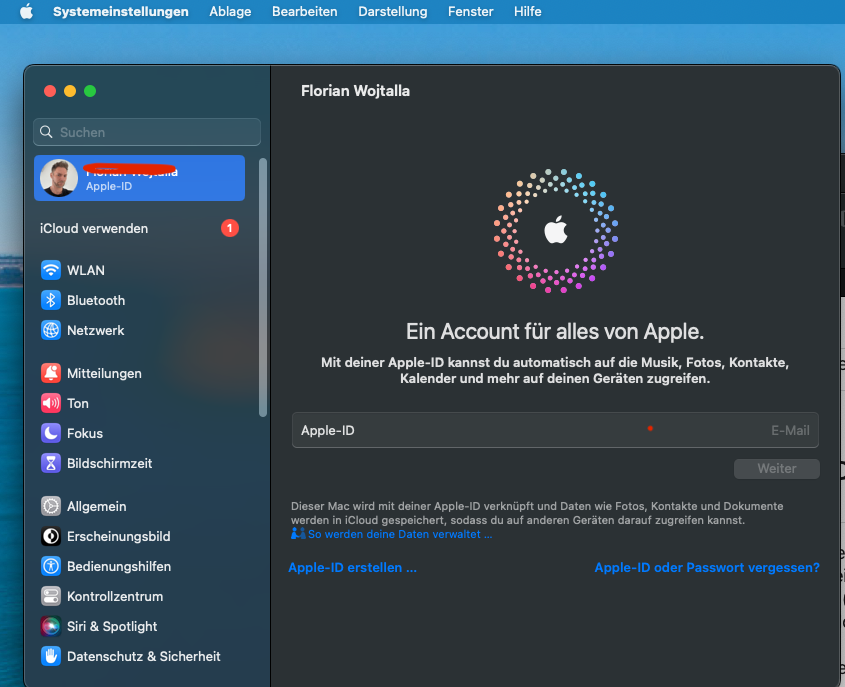
Task: Click the Erscheinungsbild icon
Action: click(51, 536)
